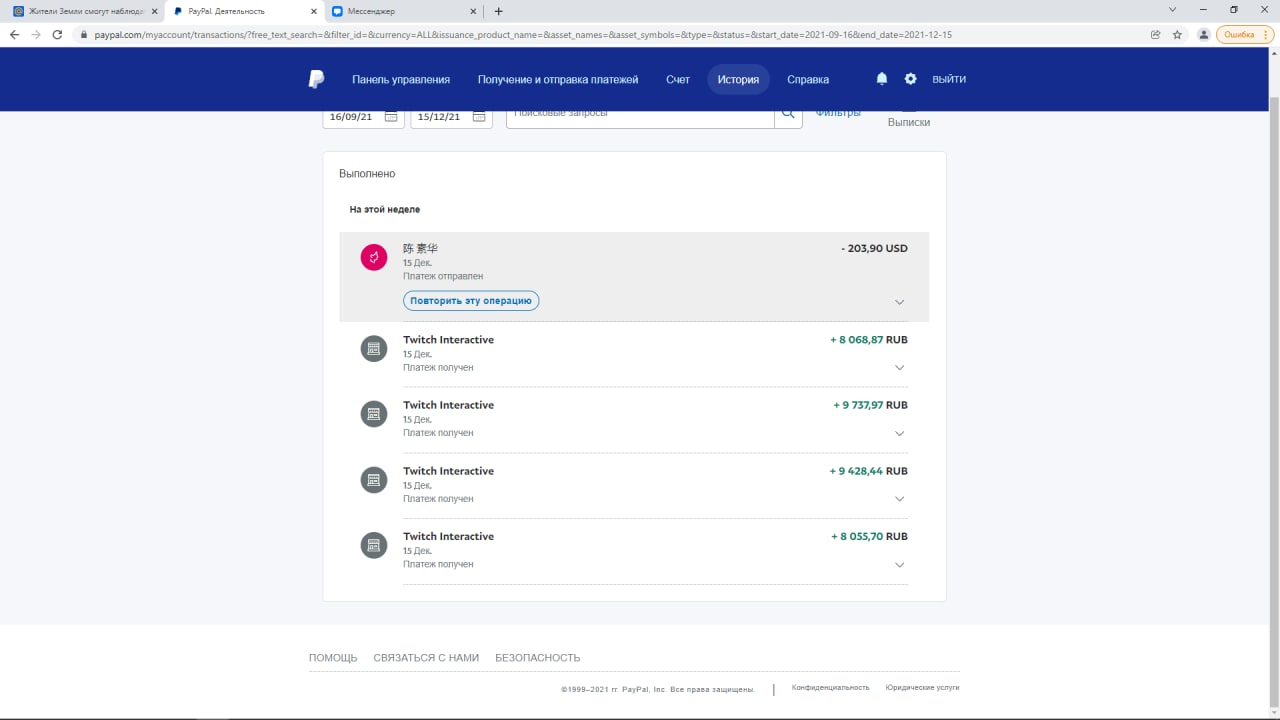
Task: Click the Выйти logout link
Action: point(949,79)
